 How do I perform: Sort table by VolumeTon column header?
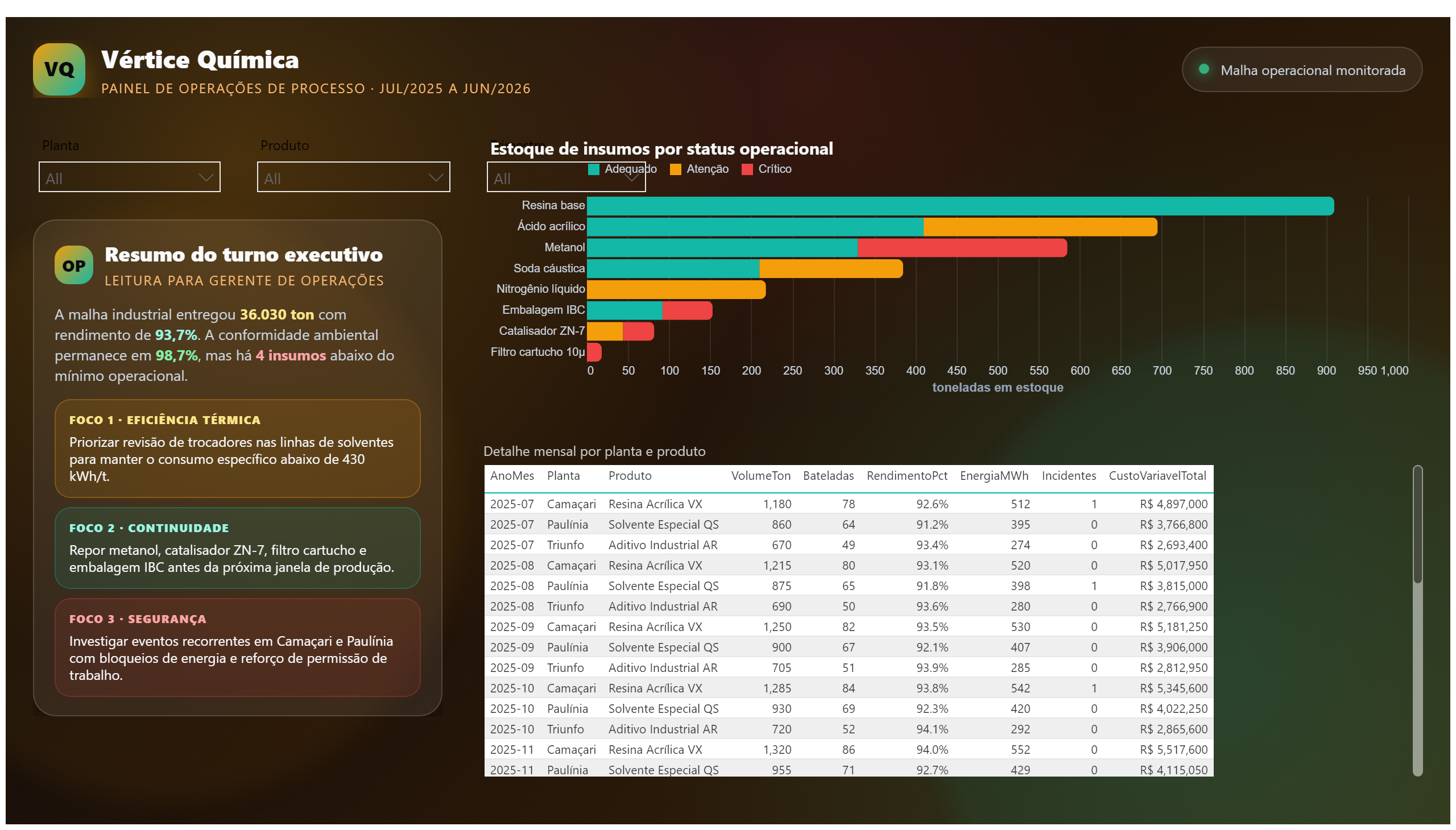pyautogui.click(x=760, y=476)
